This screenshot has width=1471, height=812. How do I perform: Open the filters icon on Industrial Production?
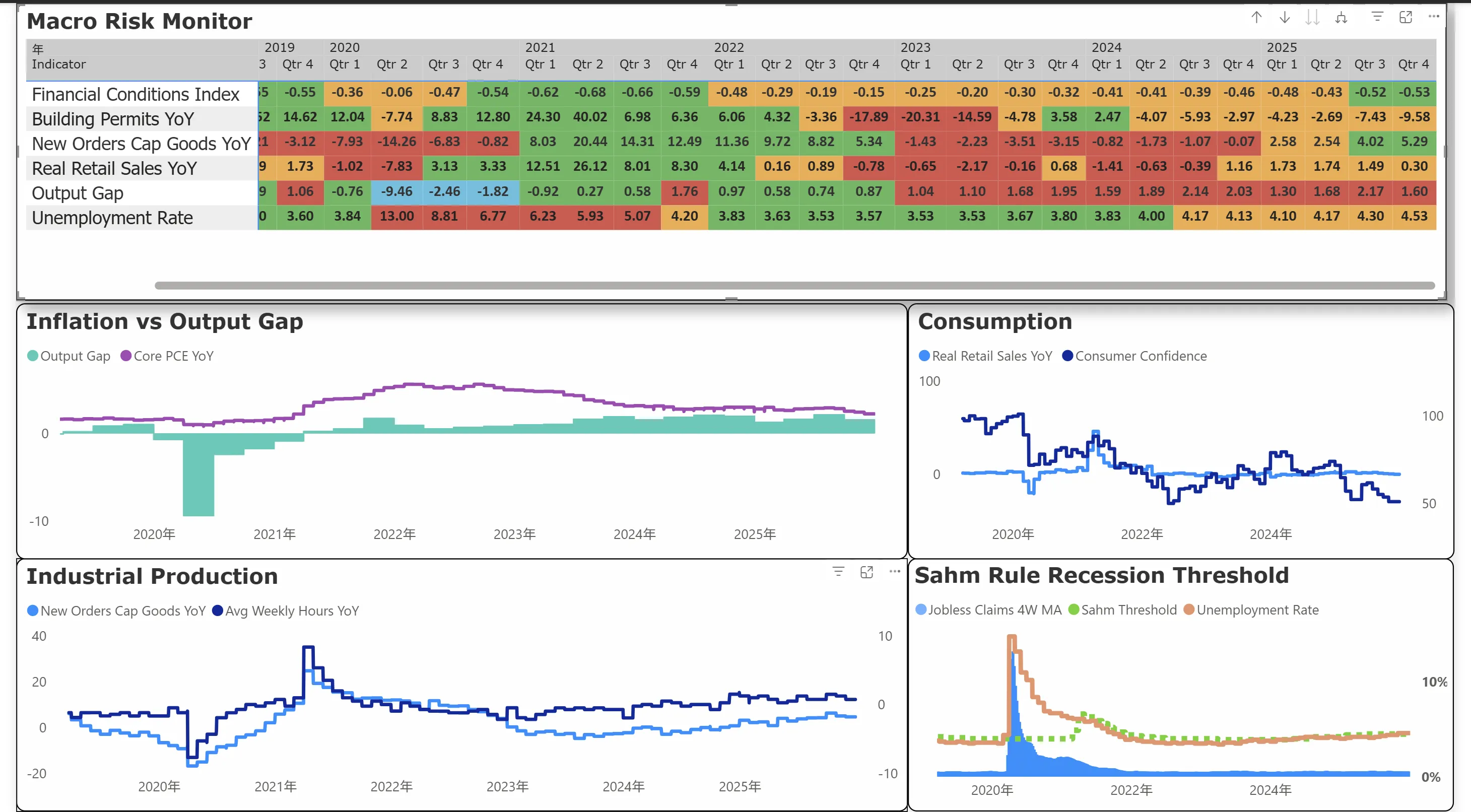tap(838, 572)
